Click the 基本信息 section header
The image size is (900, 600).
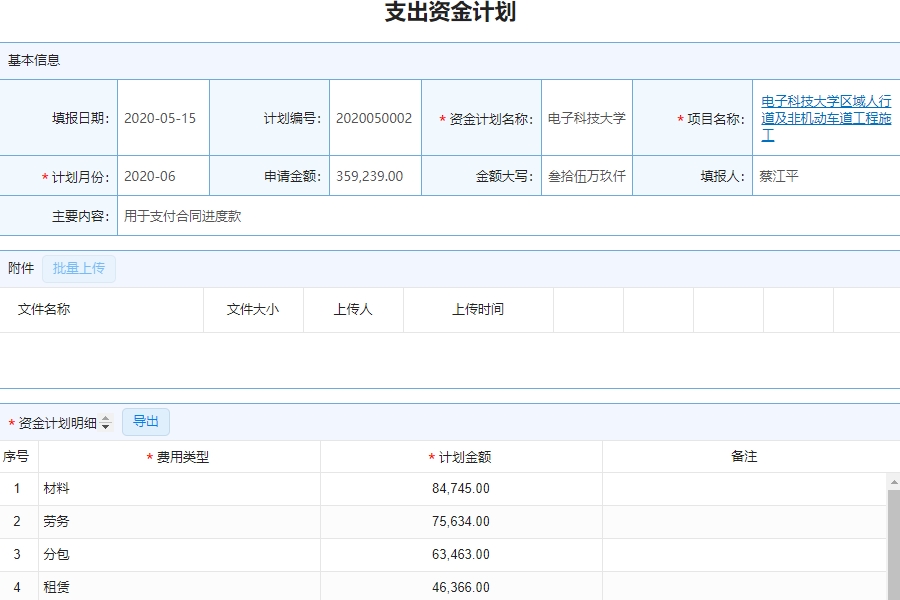[x=34, y=60]
